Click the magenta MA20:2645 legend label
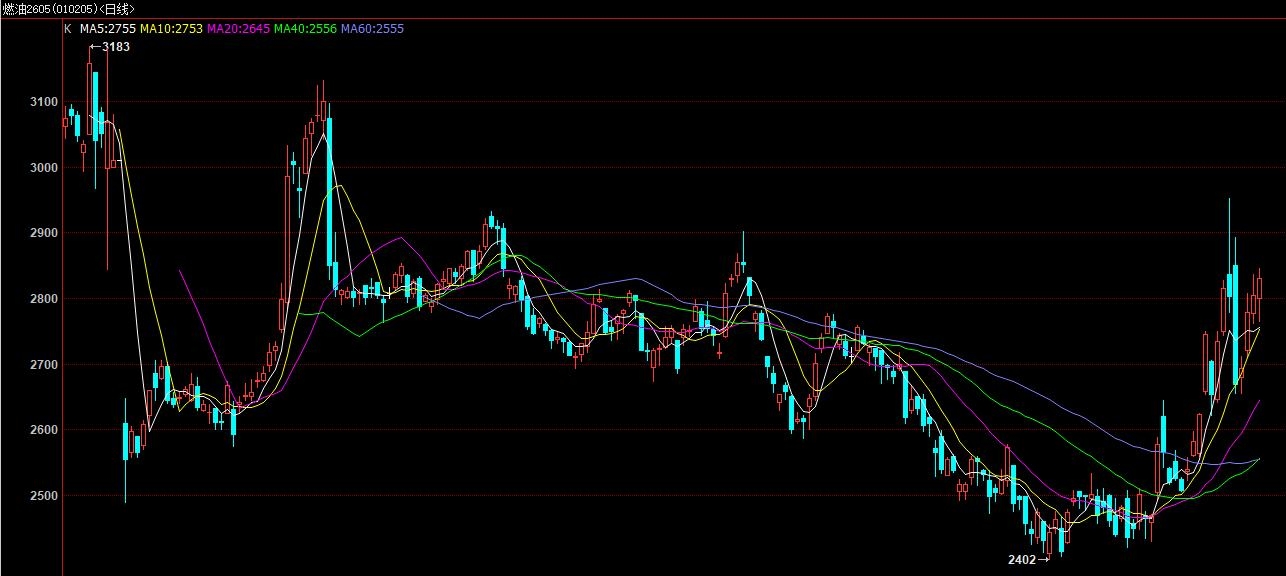Viewport: 1286px width, 576px height. pos(238,29)
